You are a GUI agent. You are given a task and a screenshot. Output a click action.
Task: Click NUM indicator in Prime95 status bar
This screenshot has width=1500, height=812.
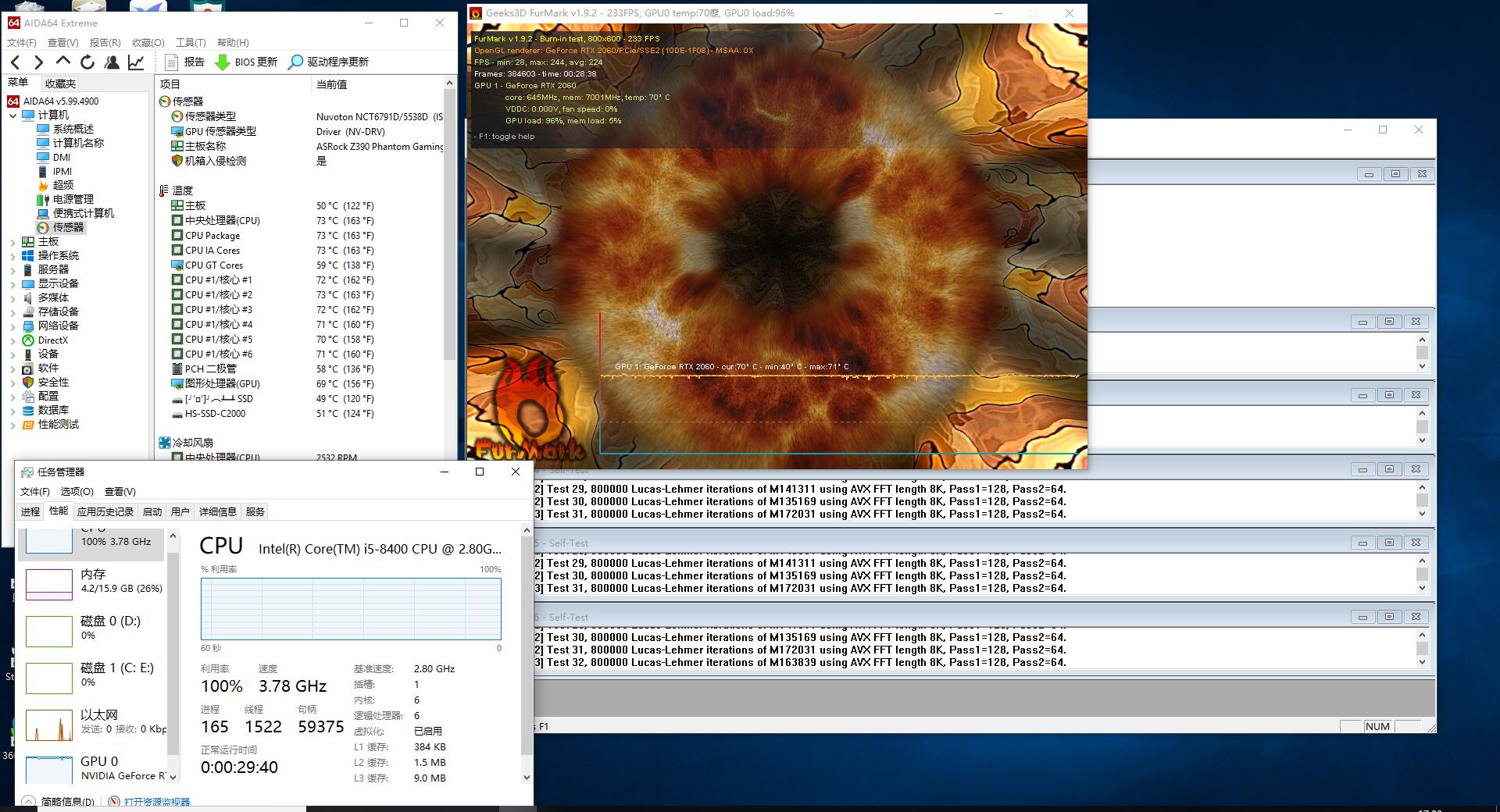[1377, 726]
